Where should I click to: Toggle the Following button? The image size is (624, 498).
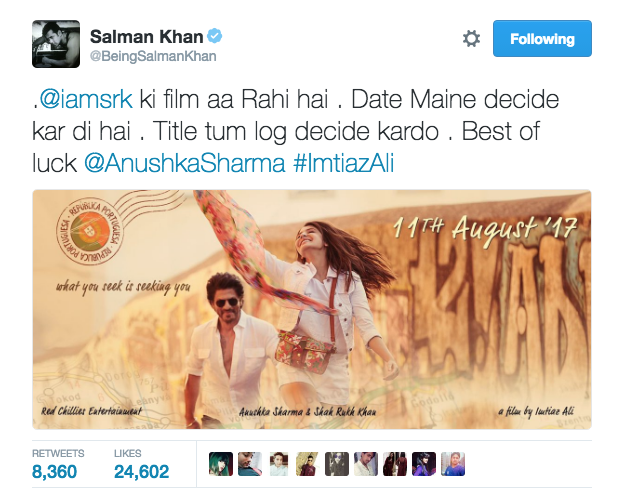[542, 39]
